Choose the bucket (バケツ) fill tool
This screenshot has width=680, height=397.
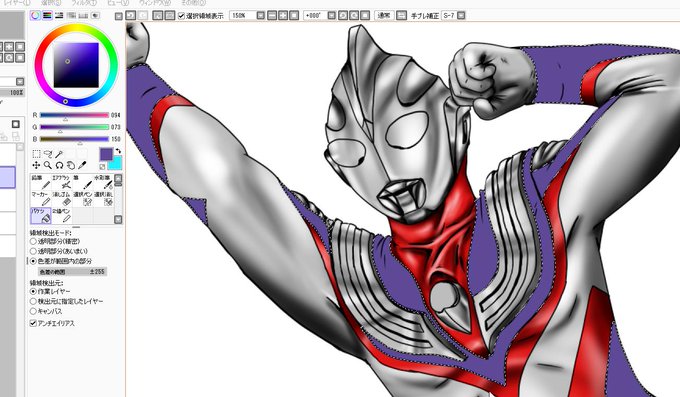(40, 215)
